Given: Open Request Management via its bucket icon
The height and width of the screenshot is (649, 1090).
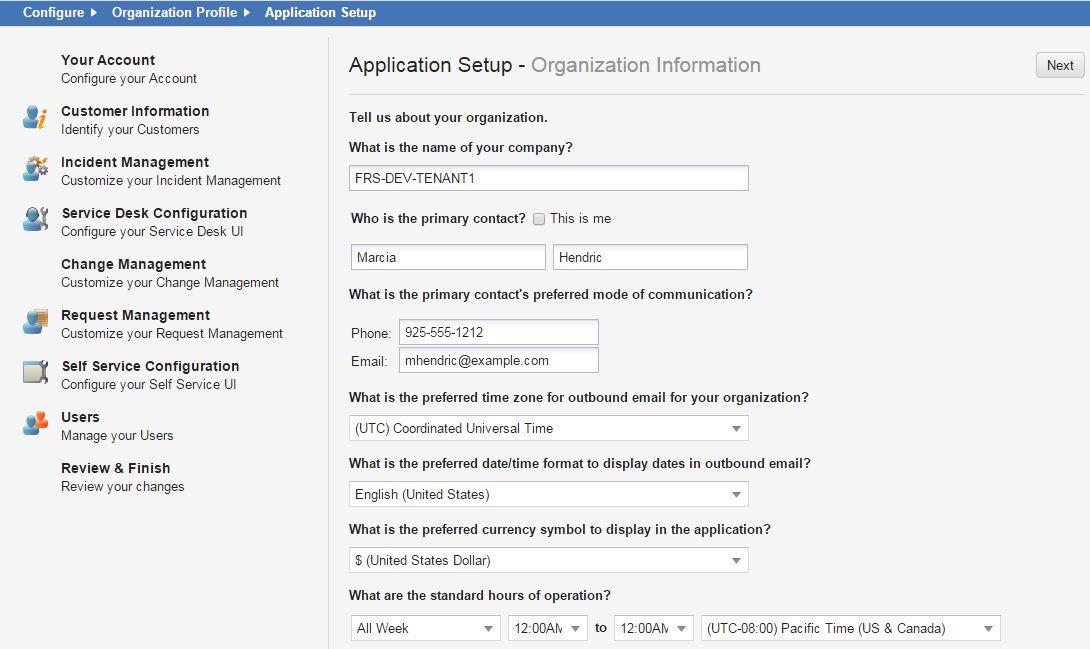Looking at the screenshot, I should tap(35, 322).
